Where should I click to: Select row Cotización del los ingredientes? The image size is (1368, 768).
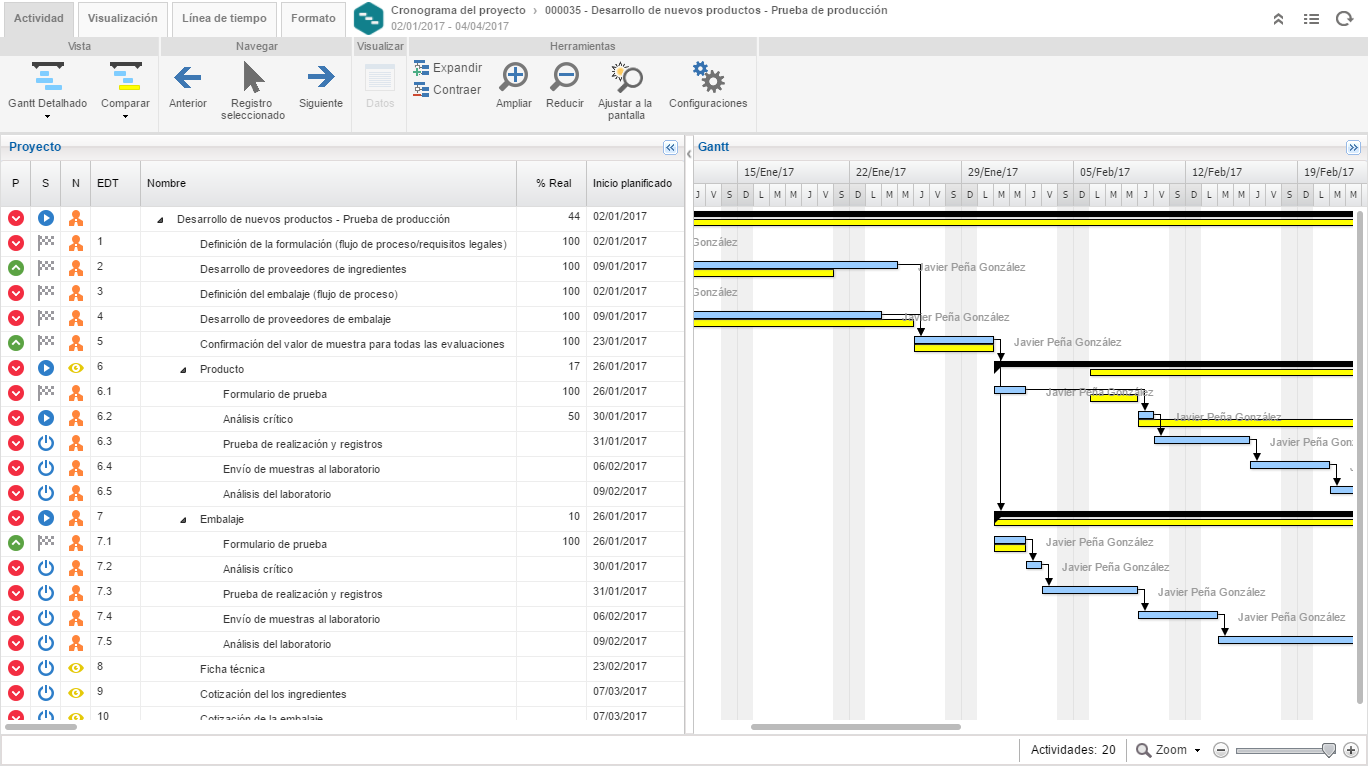pyautogui.click(x=342, y=693)
